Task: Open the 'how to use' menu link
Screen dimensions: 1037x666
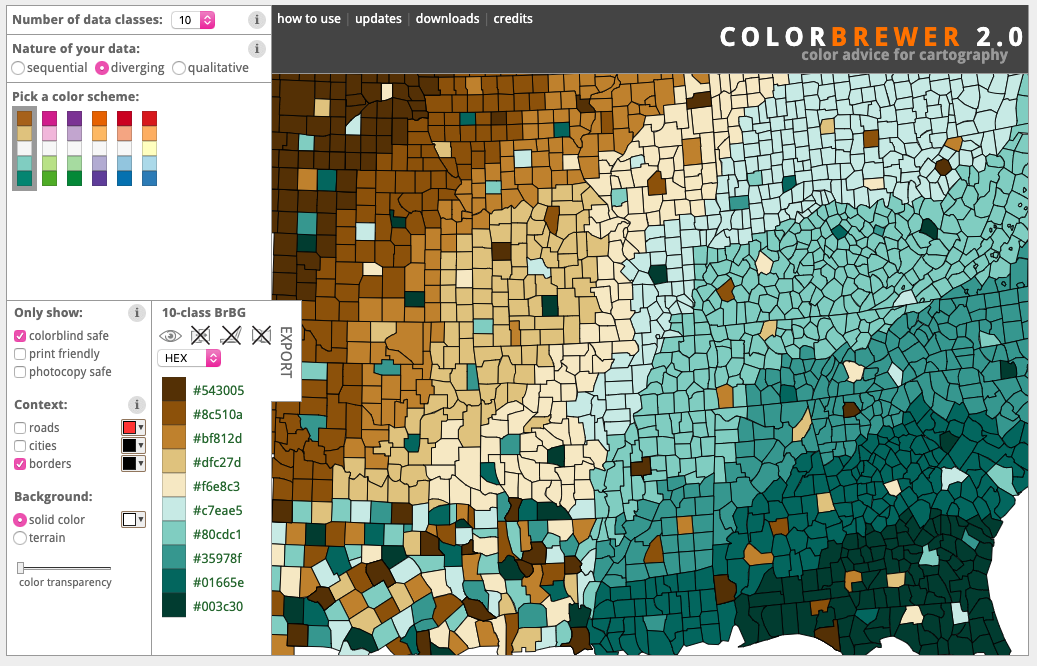Action: [309, 19]
